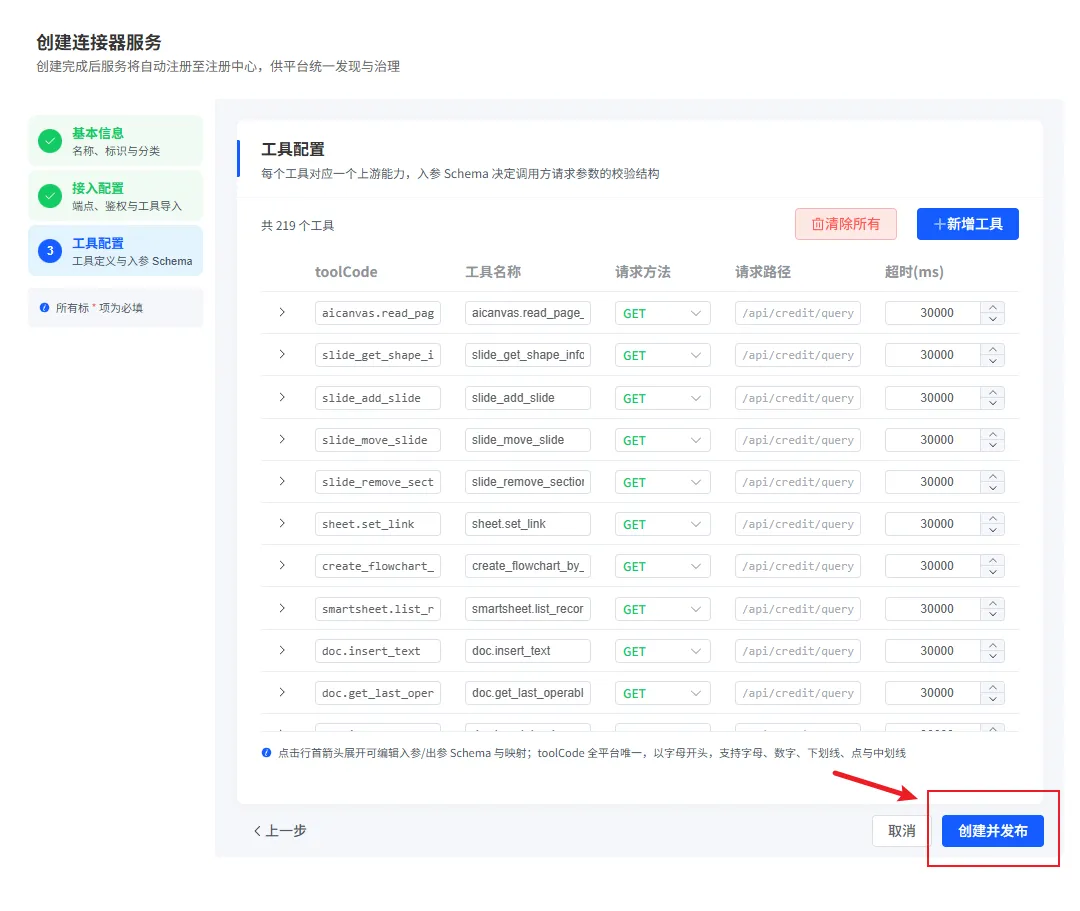Click the green check icon of 基本信息
1080x911 pixels.
pos(50,141)
